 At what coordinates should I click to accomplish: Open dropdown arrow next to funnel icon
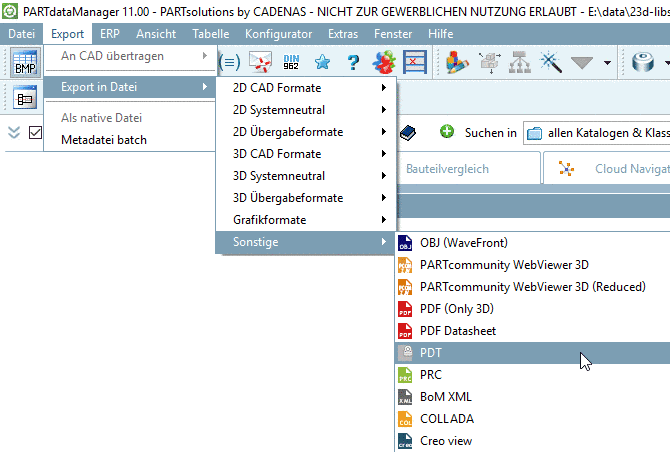coord(607,63)
